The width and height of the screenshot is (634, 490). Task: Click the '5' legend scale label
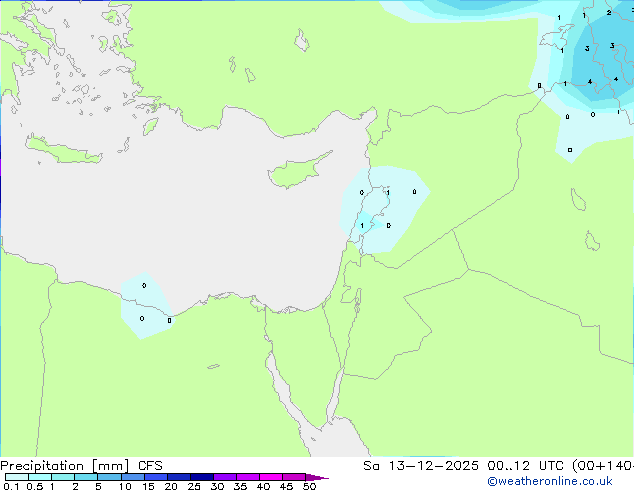pyautogui.click(x=98, y=486)
